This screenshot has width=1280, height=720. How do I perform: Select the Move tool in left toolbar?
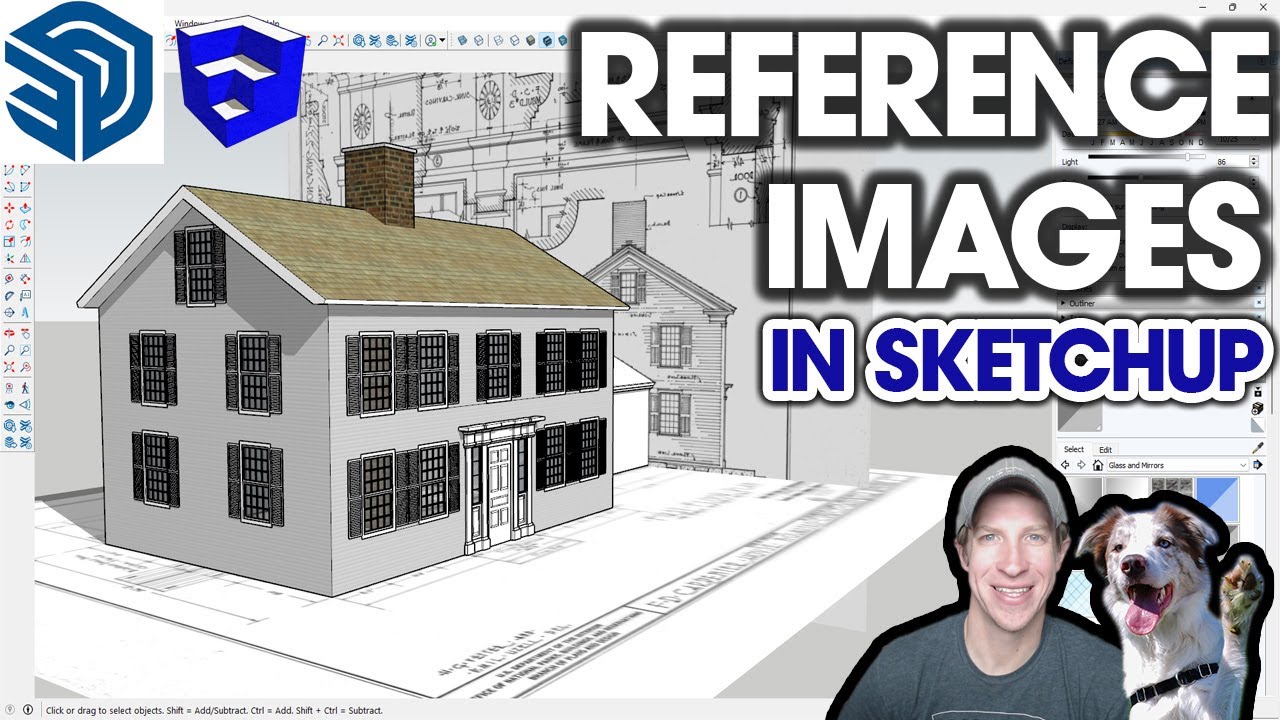coord(9,208)
